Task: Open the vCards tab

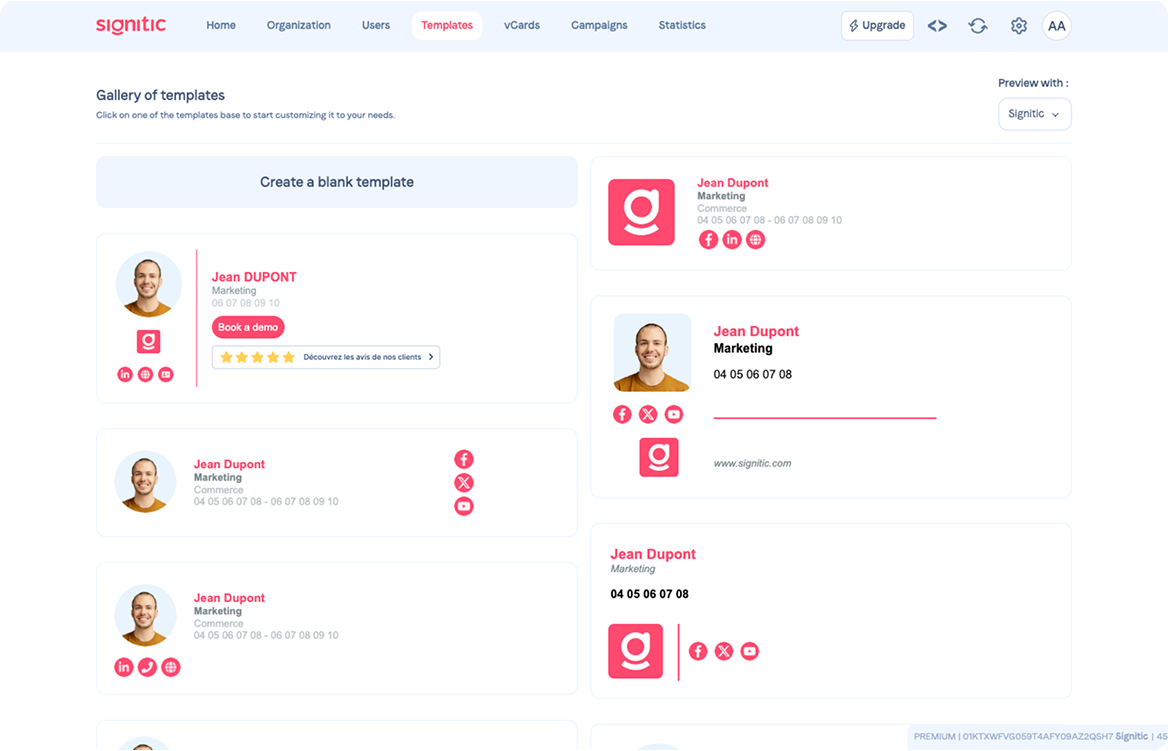Action: click(521, 25)
